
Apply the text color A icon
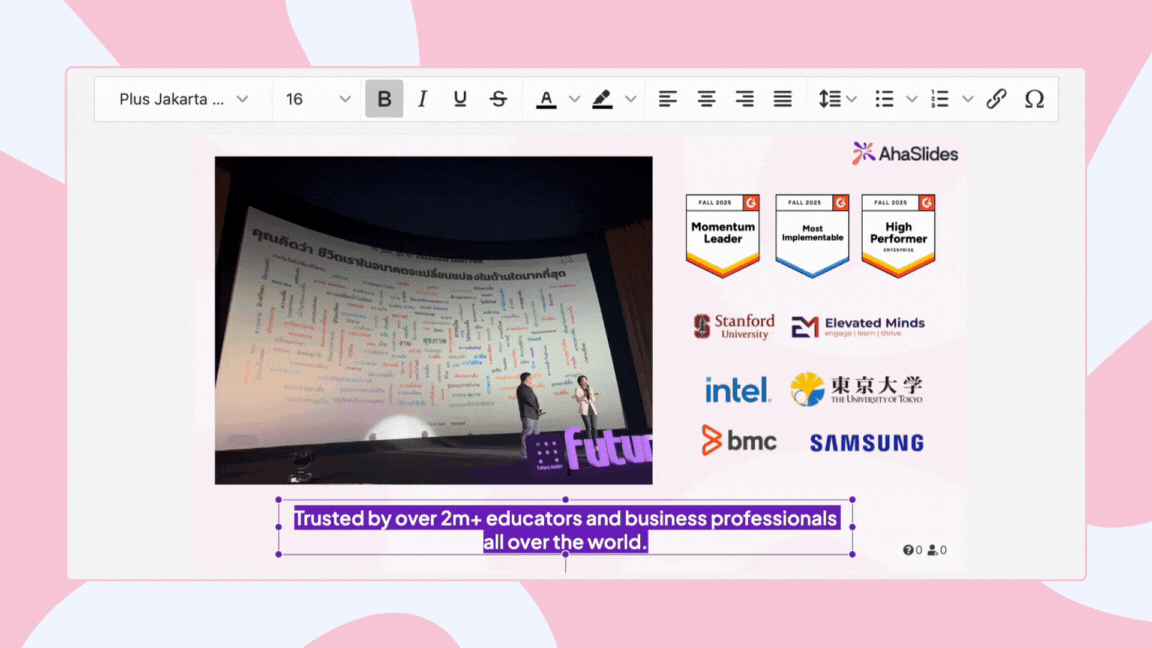(x=546, y=99)
